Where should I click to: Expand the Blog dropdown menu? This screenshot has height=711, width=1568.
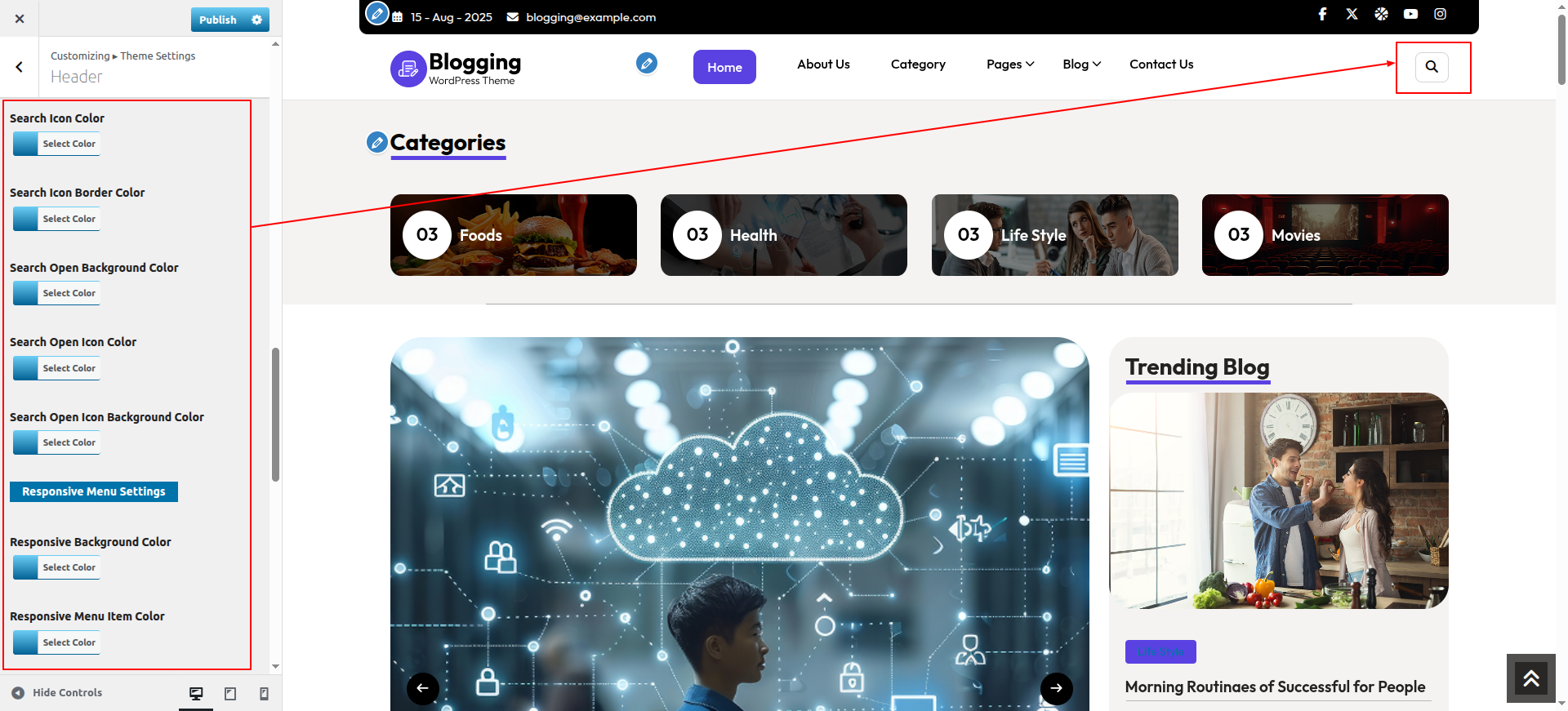1081,64
